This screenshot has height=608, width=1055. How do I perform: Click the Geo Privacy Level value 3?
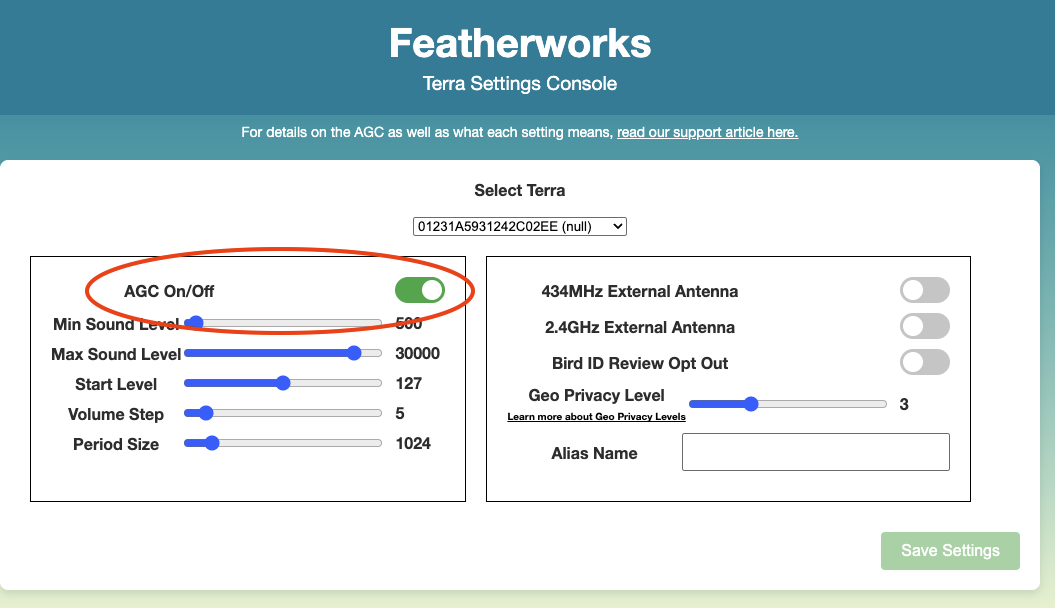click(904, 404)
